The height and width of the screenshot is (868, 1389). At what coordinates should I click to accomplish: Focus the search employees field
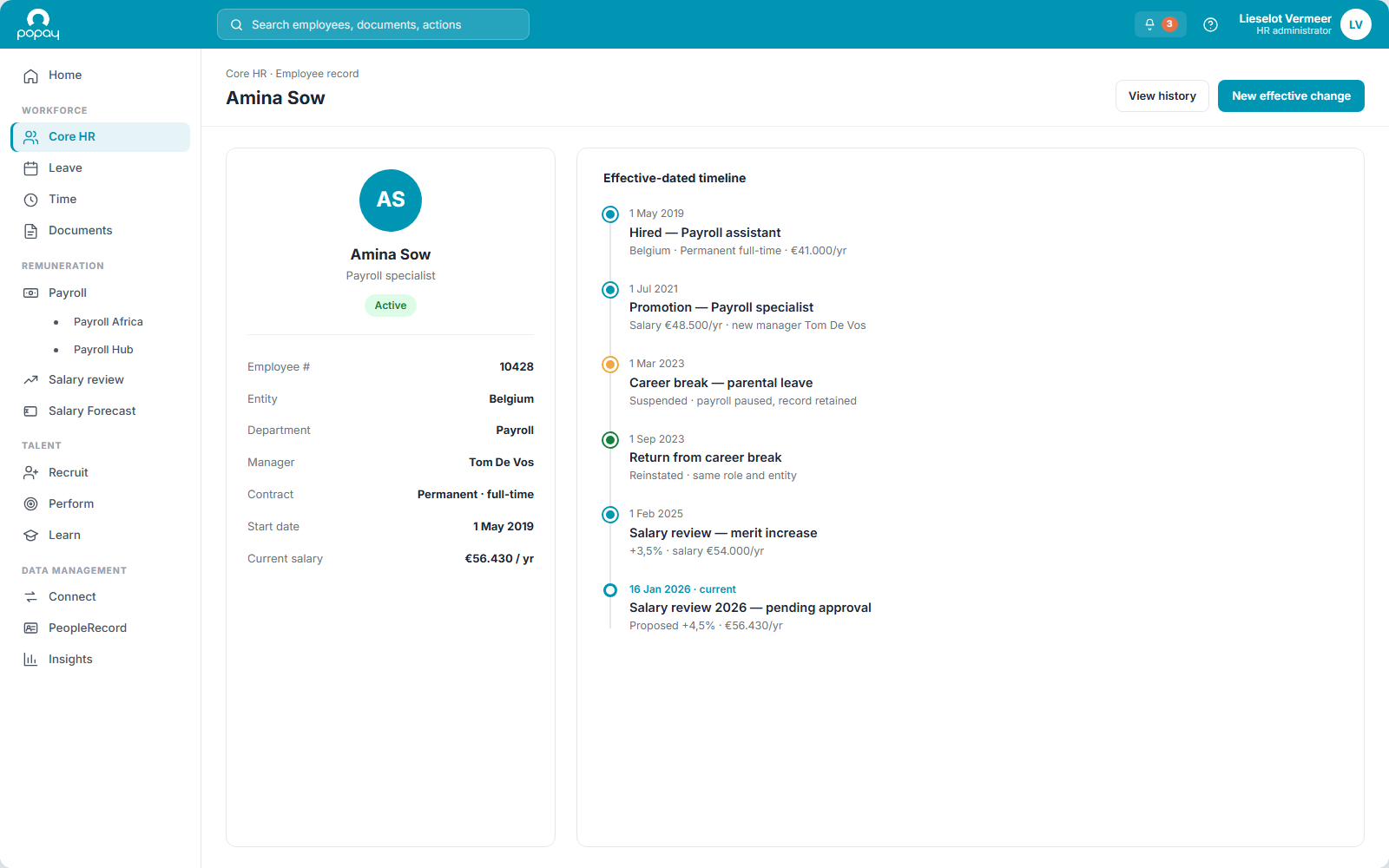tap(373, 24)
